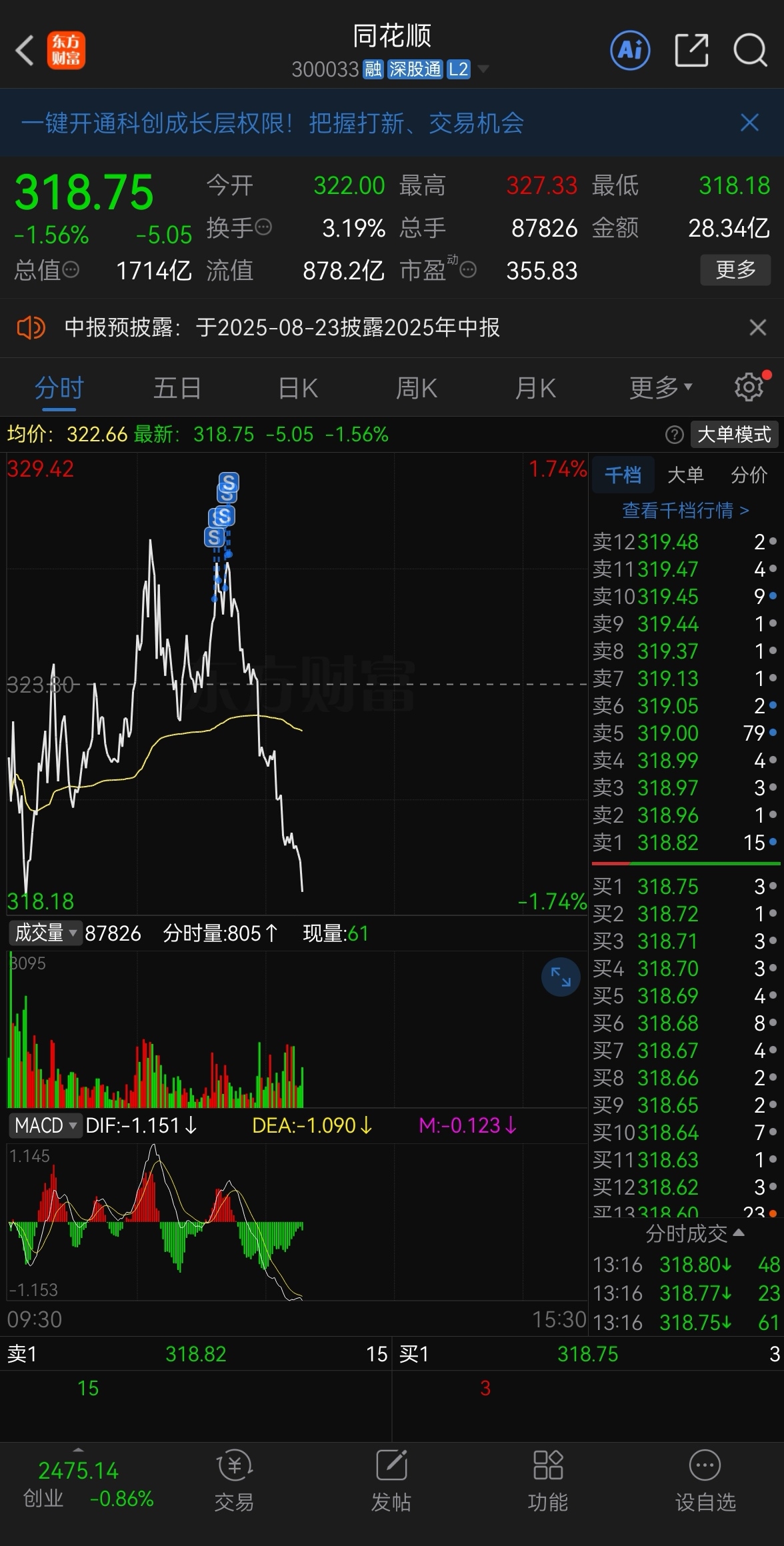Viewport: 784px width, 1546px height.
Task: Tap the 深股通 badge
Action: pyautogui.click(x=415, y=69)
